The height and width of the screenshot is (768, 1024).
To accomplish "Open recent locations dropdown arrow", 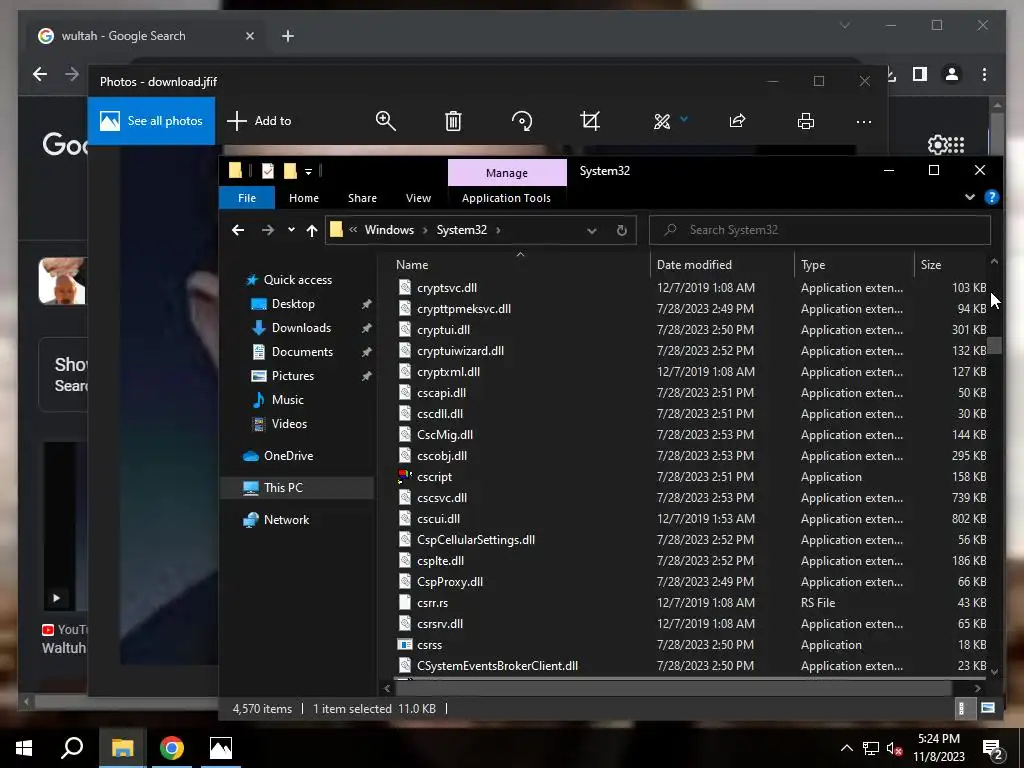I will 291,229.
